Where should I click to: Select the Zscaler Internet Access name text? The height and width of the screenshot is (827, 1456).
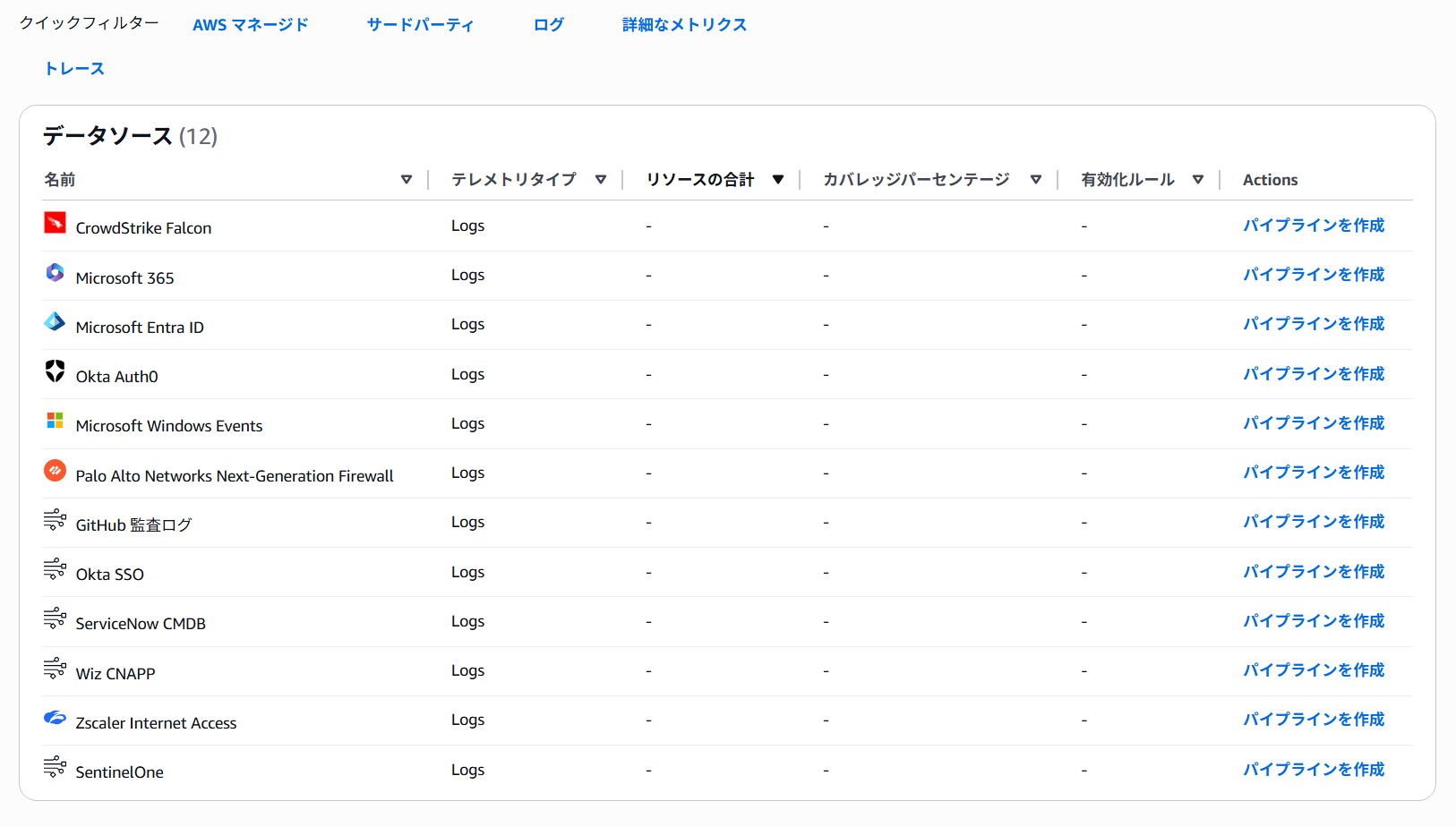coord(156,723)
